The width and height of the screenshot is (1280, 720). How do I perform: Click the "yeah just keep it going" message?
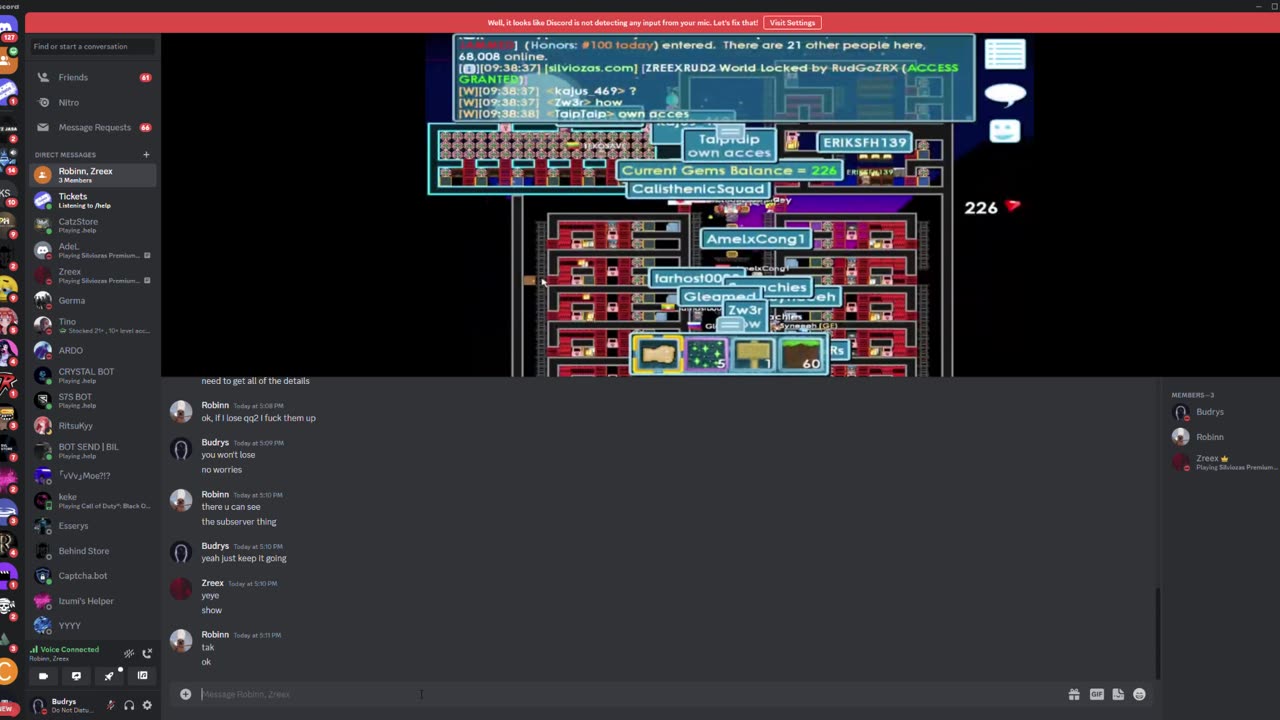244,558
